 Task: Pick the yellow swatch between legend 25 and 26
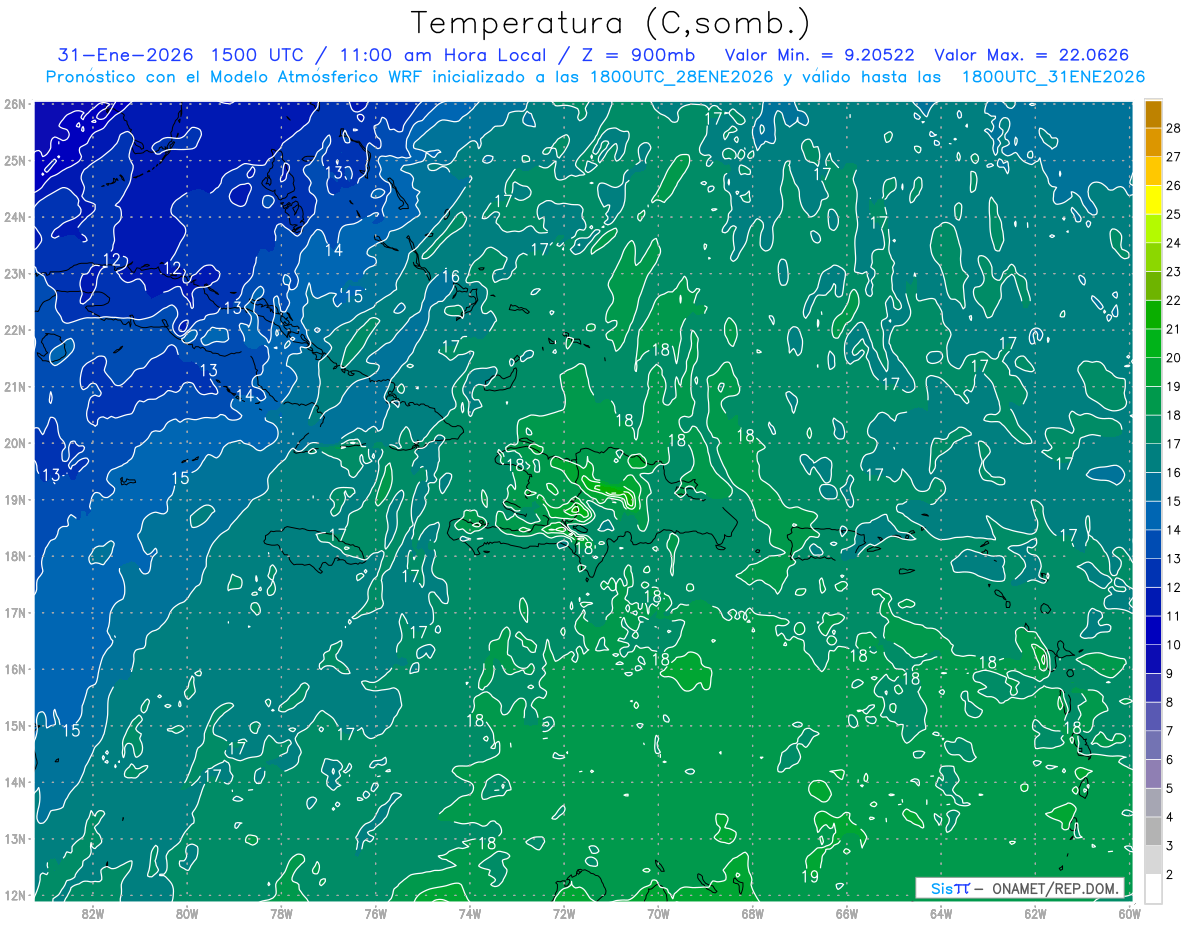coord(1153,200)
